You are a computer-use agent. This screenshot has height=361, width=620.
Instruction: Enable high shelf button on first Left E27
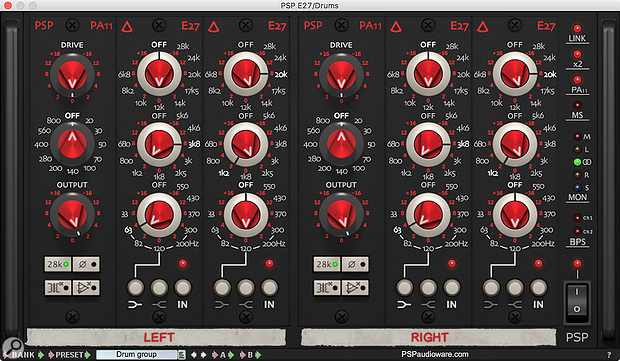click(159, 287)
